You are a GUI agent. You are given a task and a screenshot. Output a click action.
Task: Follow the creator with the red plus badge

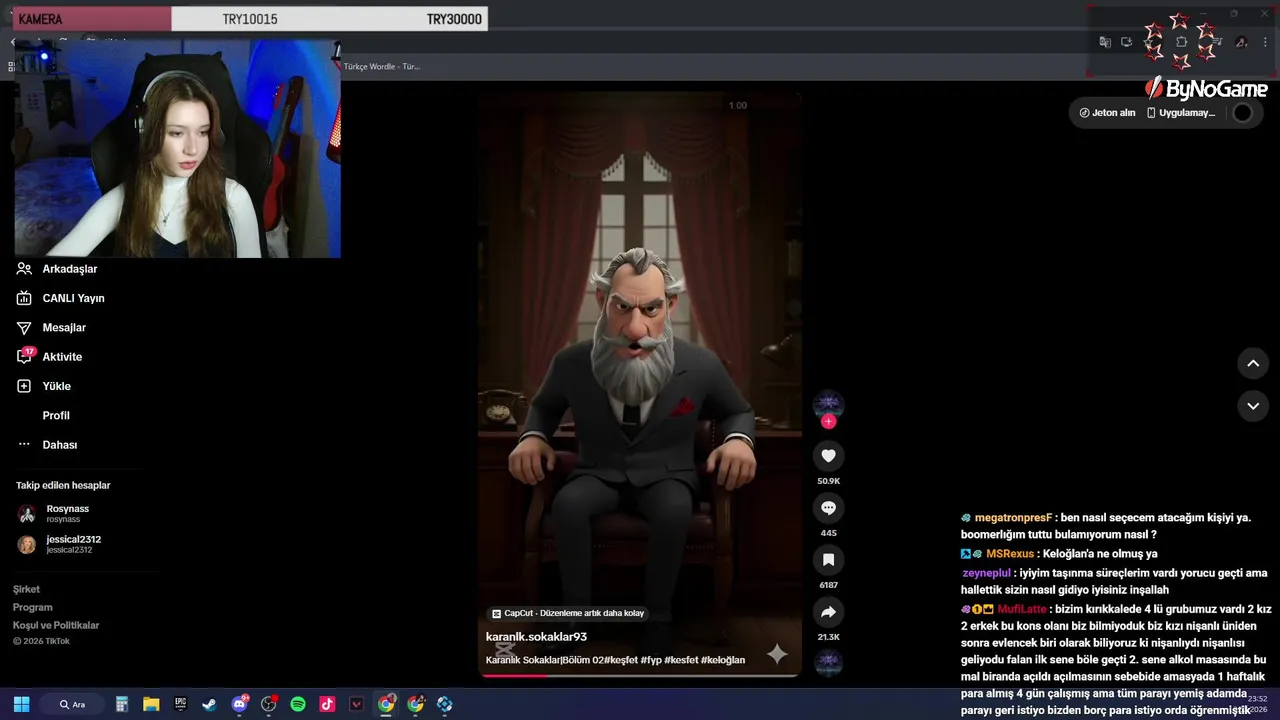(828, 422)
